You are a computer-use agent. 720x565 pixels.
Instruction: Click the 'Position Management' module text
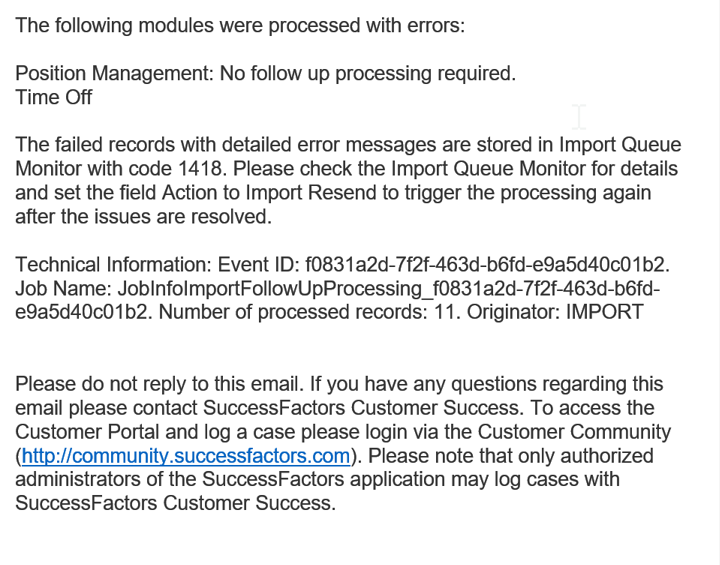click(x=114, y=73)
